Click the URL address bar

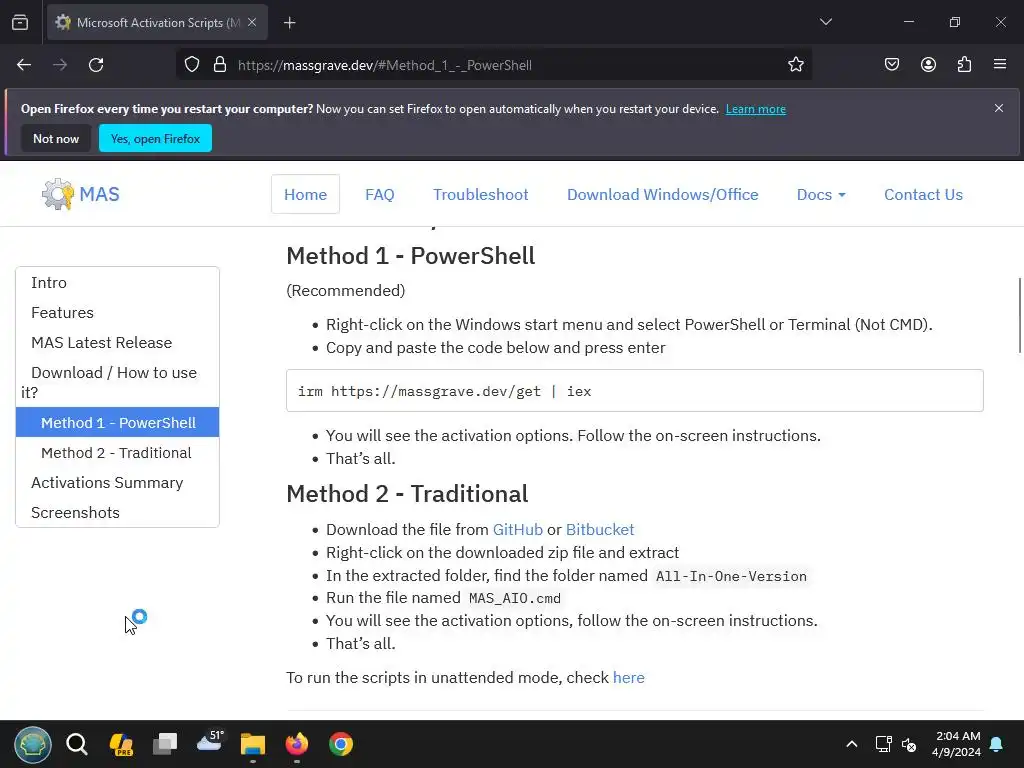coord(493,65)
